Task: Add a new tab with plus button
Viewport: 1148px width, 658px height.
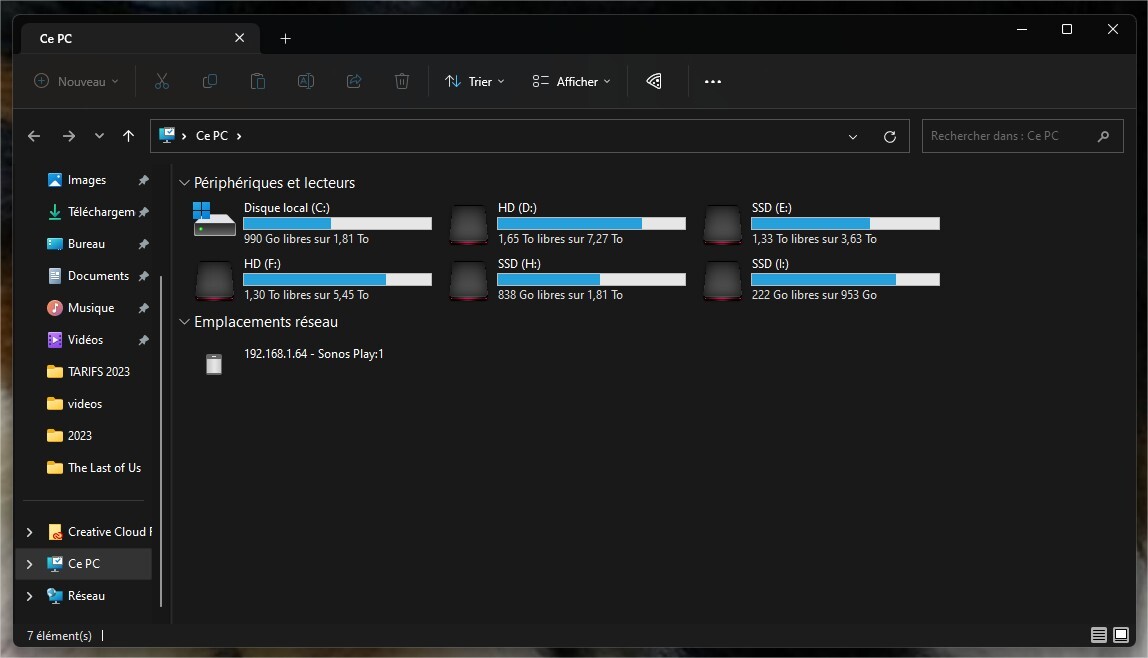Action: pos(286,39)
